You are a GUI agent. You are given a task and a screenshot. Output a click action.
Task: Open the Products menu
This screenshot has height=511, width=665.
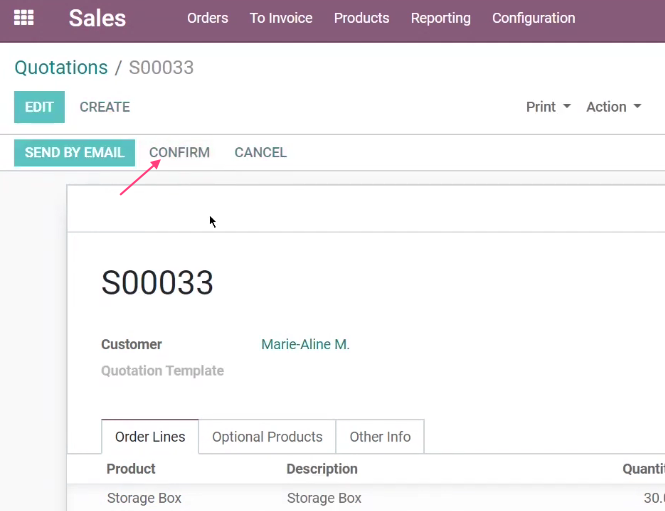pyautogui.click(x=361, y=18)
